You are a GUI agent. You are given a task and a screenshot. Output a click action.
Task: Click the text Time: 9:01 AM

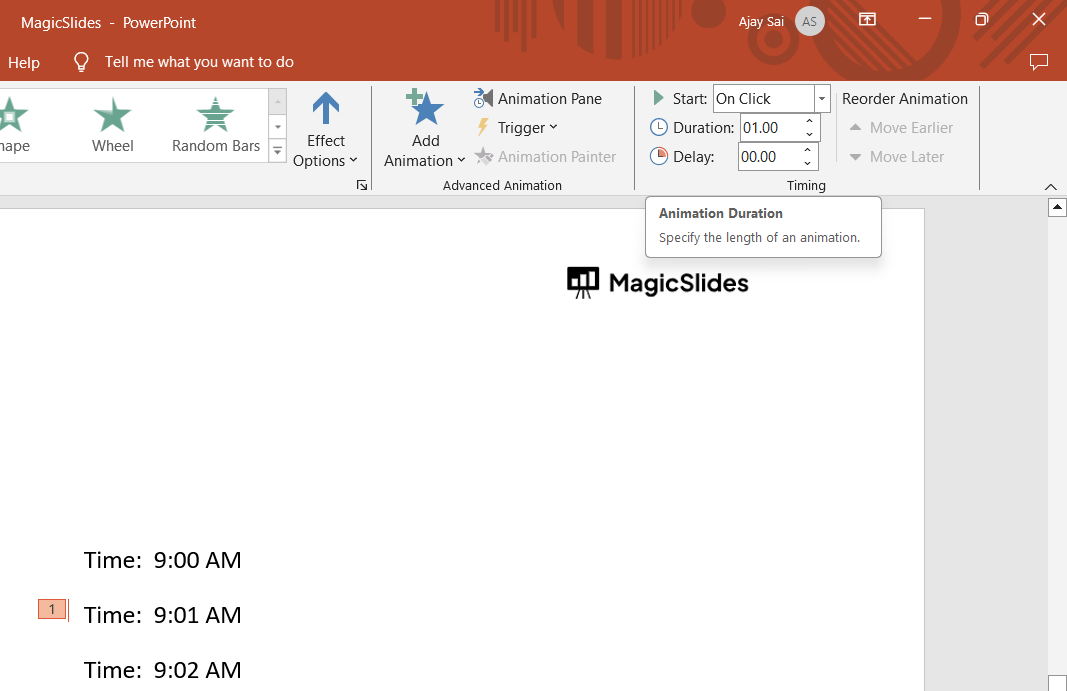point(163,615)
